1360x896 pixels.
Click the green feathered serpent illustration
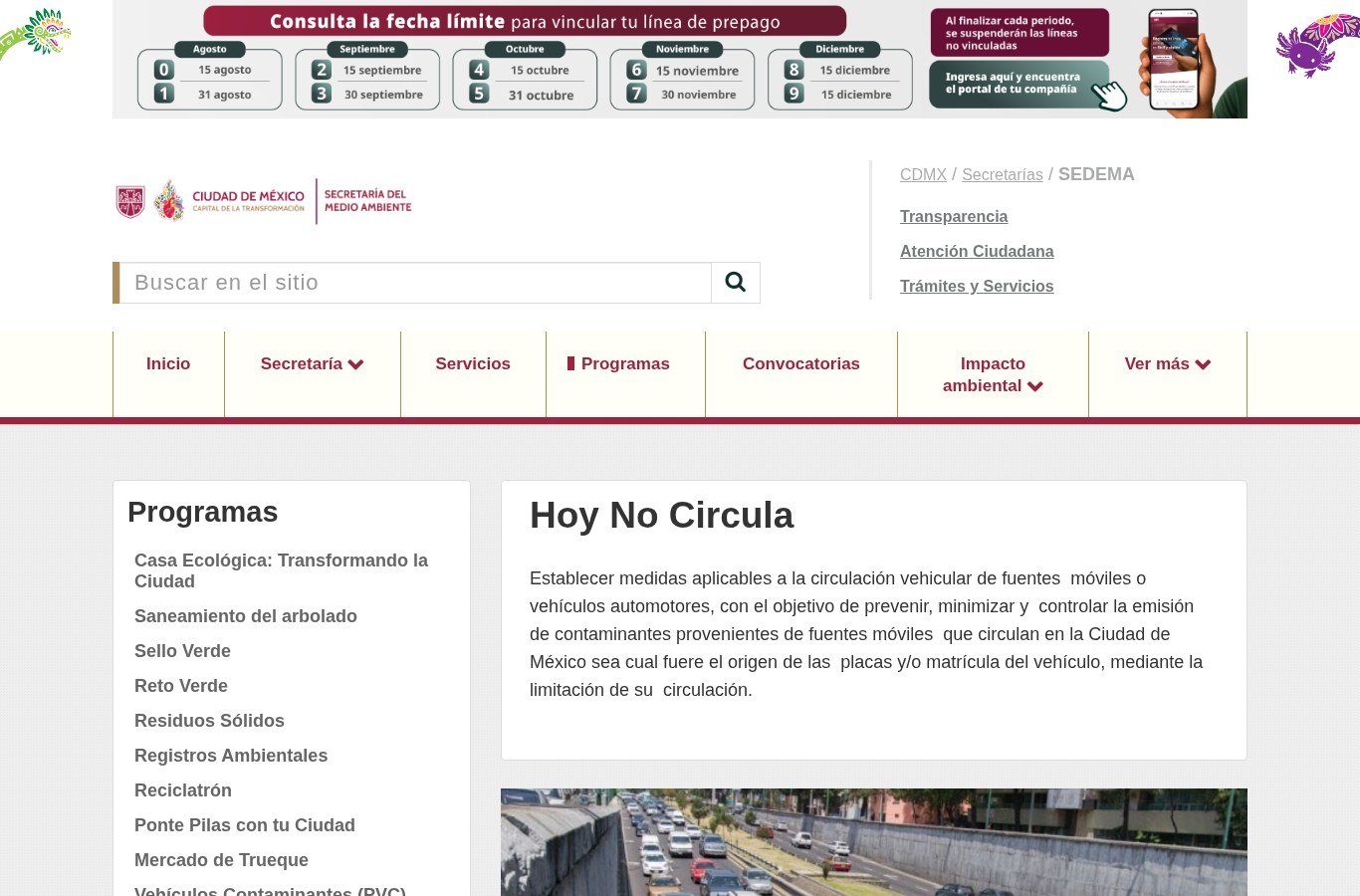click(35, 33)
